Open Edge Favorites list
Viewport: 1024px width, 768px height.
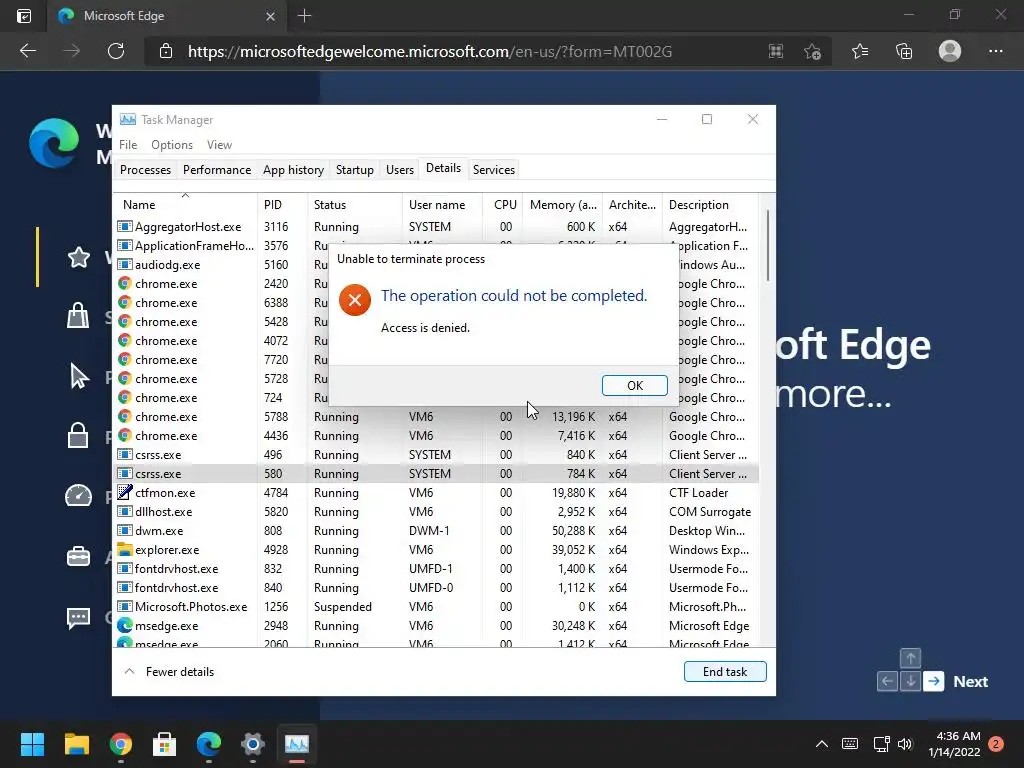click(860, 51)
